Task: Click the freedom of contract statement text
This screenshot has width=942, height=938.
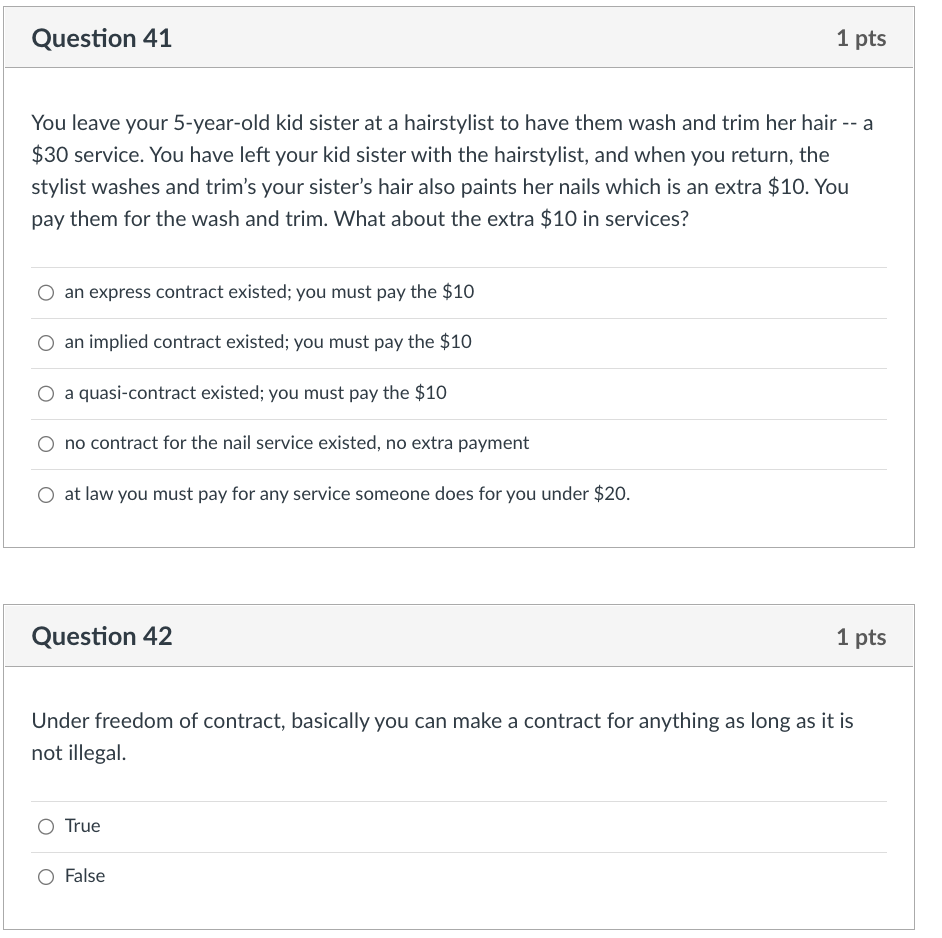Action: 441,735
